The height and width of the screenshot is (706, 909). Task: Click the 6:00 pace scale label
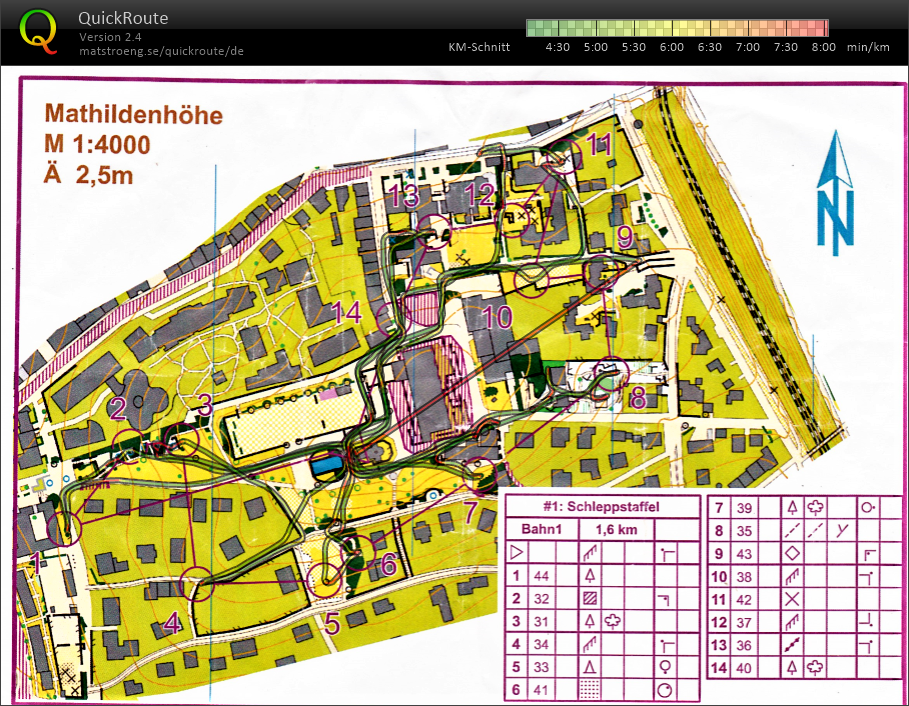pyautogui.click(x=671, y=47)
